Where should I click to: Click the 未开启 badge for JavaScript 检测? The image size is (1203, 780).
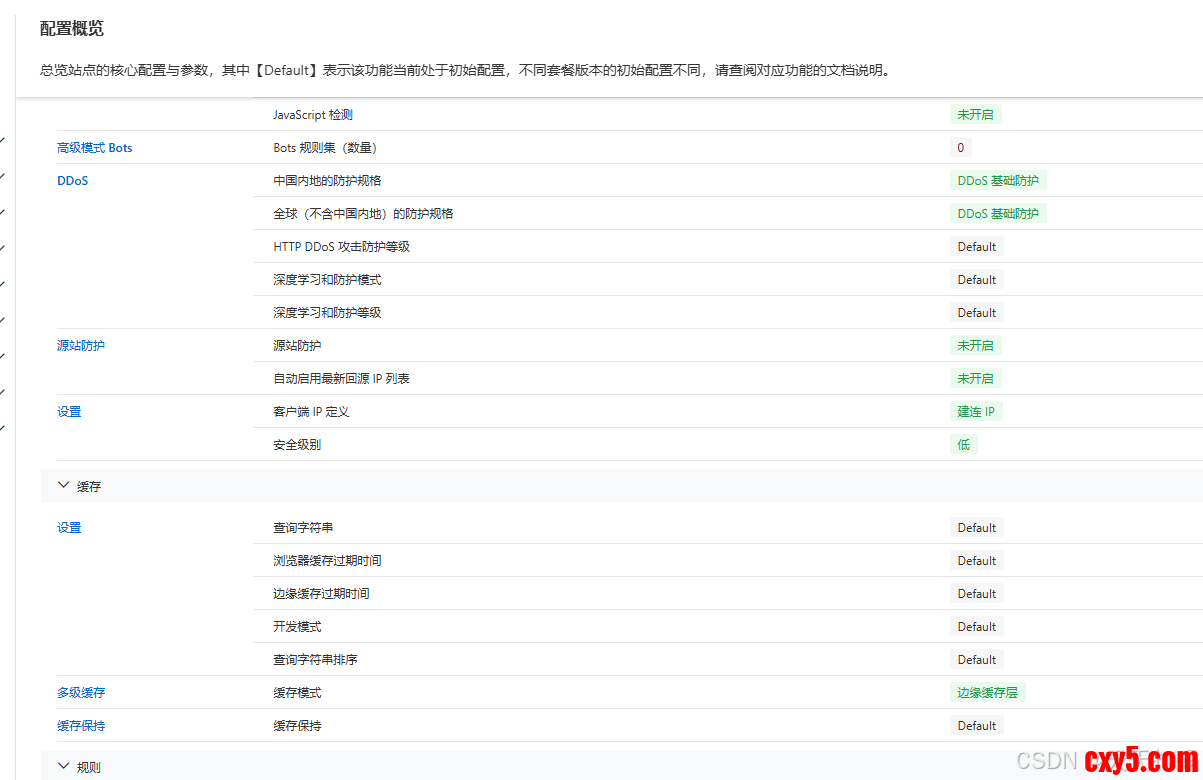[x=974, y=115]
